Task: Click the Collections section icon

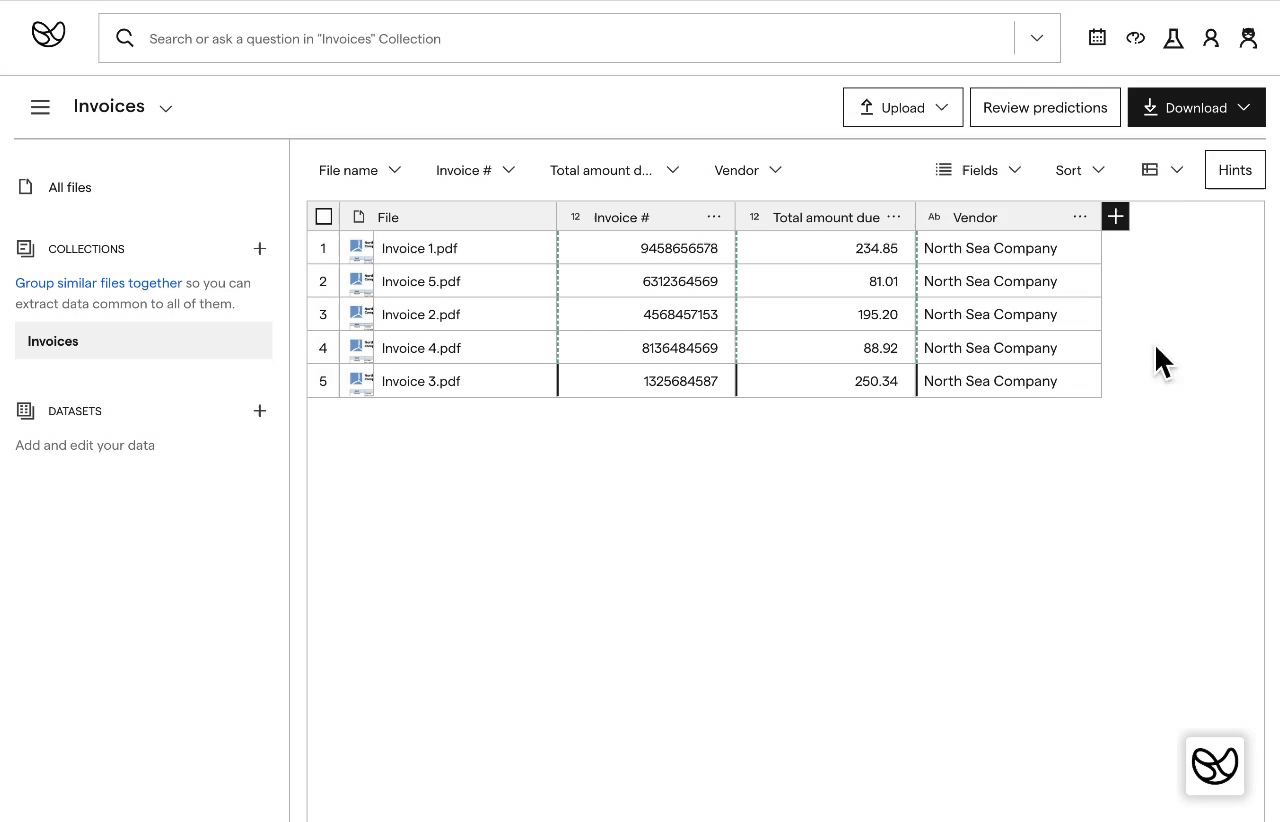Action: [26, 248]
